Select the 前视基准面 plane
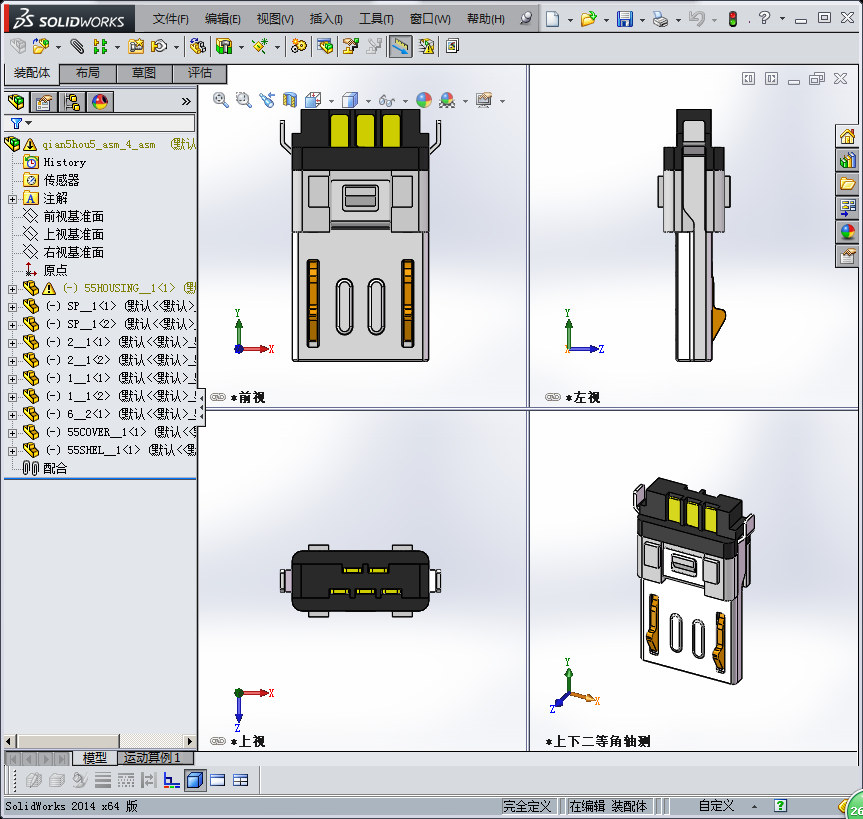 click(74, 216)
